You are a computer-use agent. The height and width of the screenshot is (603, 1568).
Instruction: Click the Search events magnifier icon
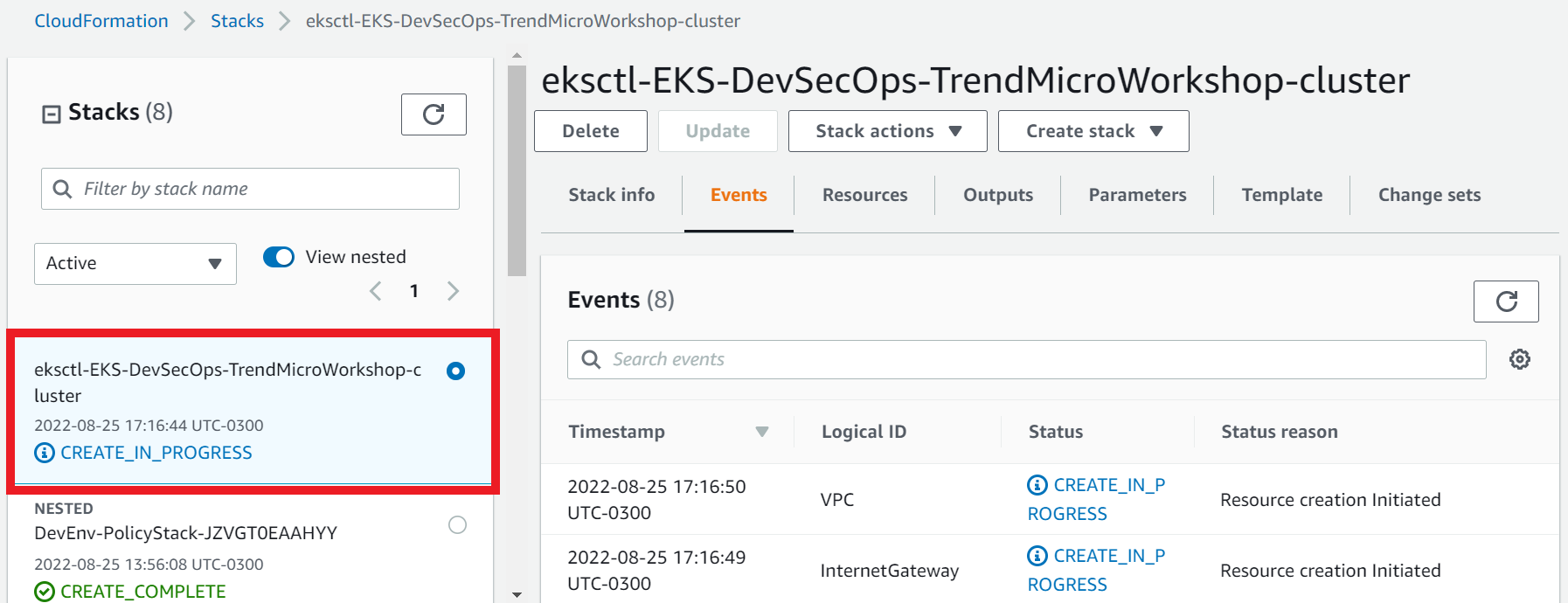[x=591, y=359]
